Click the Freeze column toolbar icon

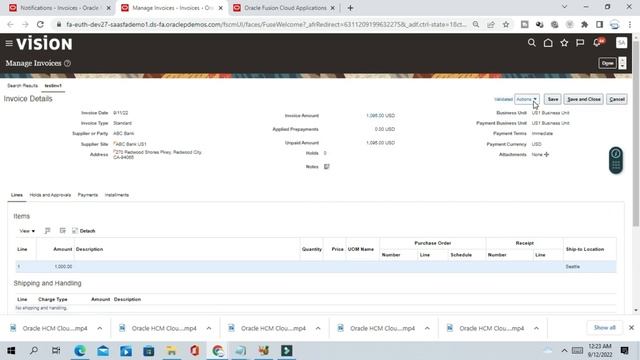(47, 231)
